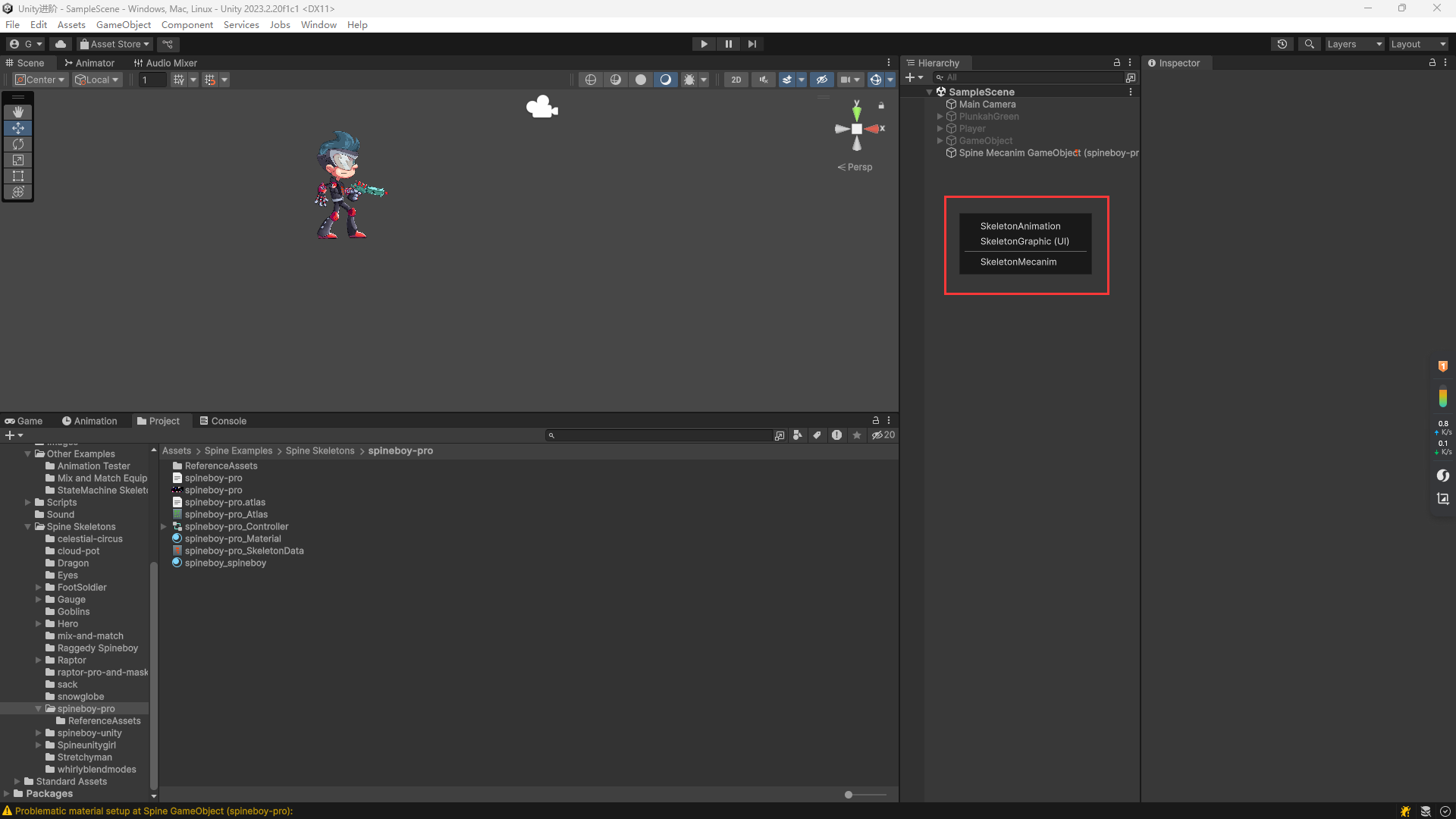Select the Rect tool
The width and height of the screenshot is (1456, 819).
point(18,176)
